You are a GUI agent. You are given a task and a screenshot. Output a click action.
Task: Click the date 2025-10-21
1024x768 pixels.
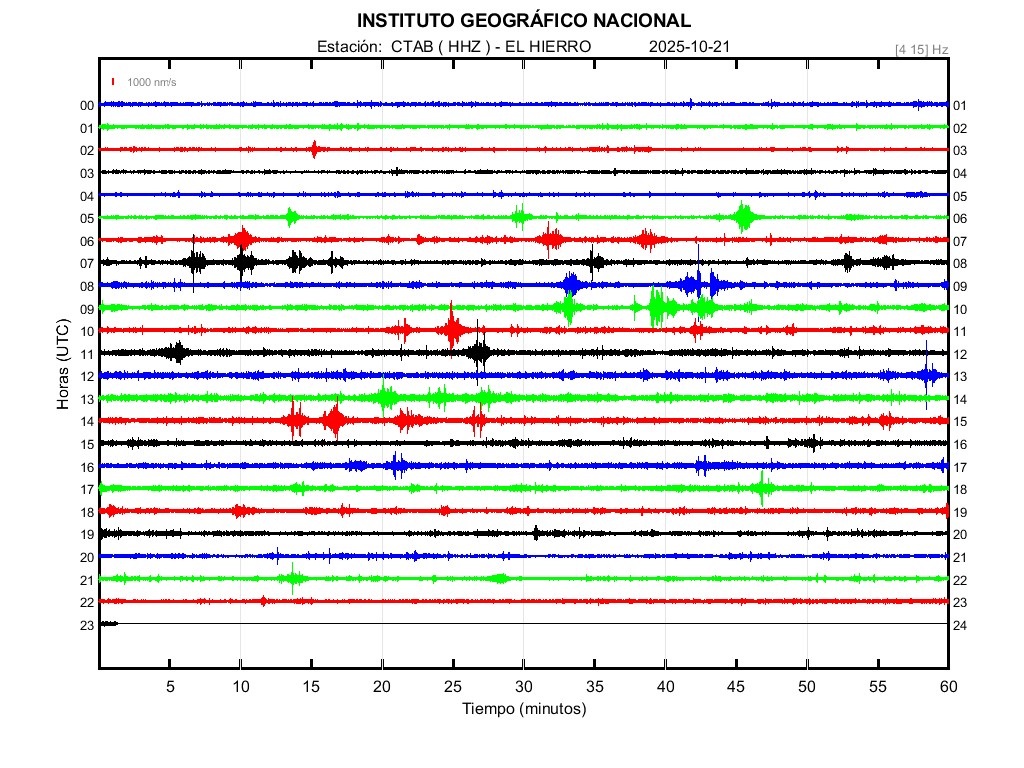pos(690,47)
